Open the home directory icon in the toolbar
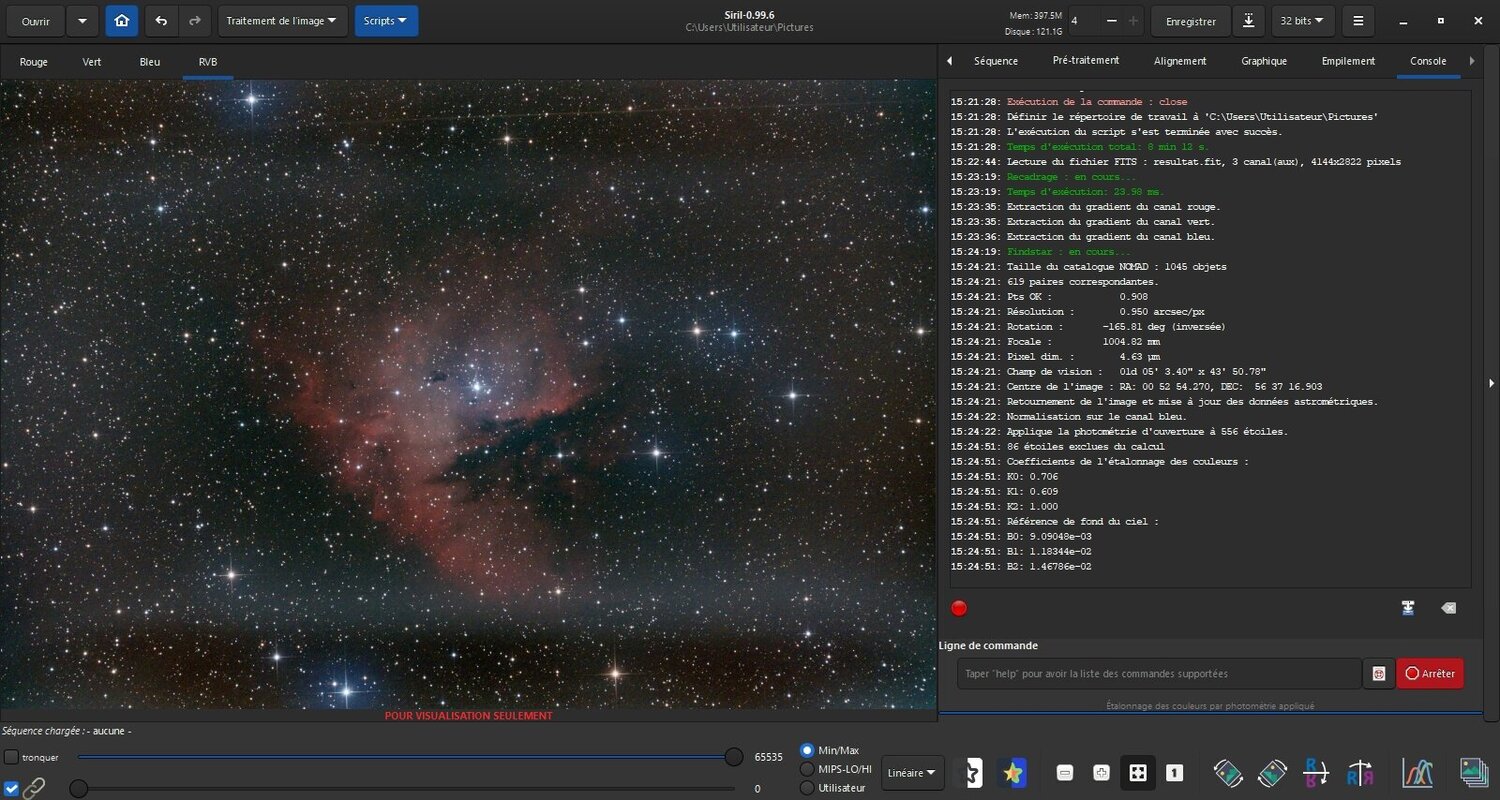 121,20
